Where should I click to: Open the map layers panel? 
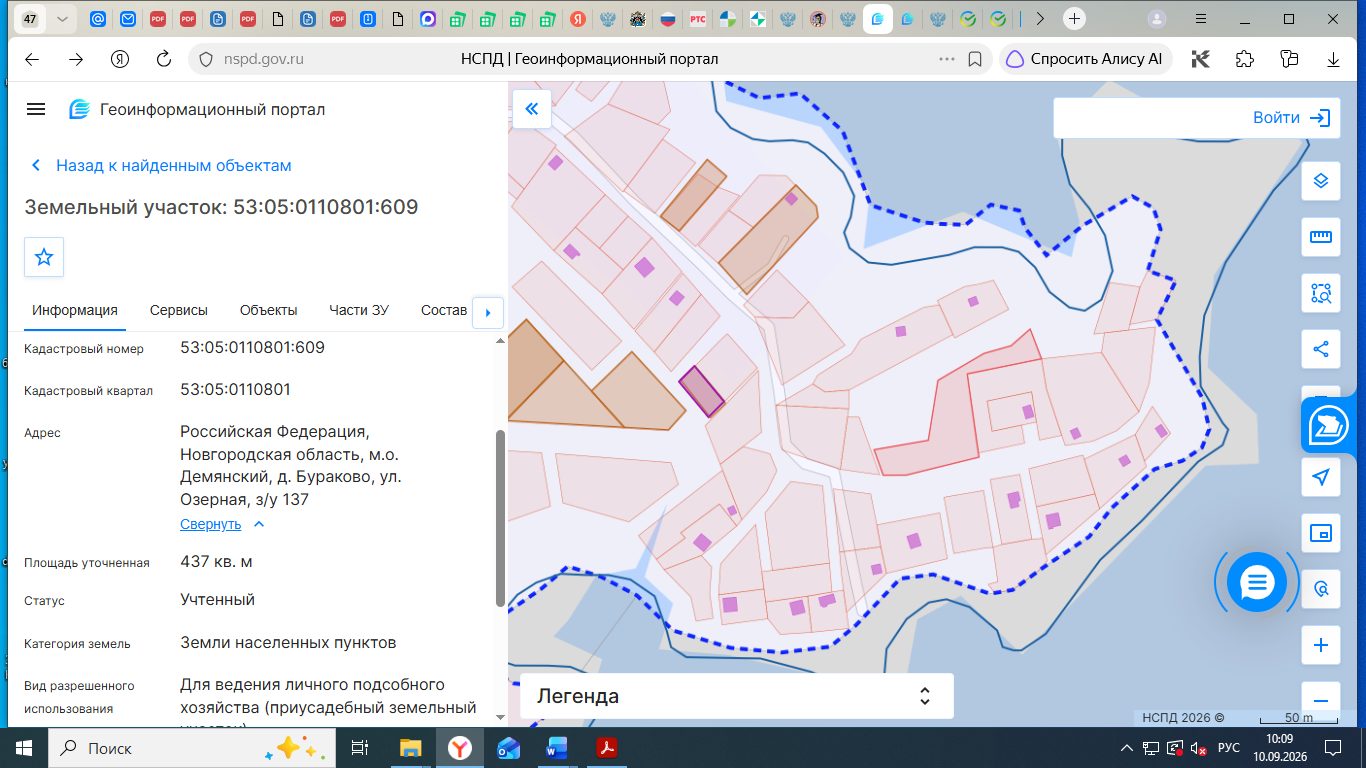click(x=1320, y=181)
